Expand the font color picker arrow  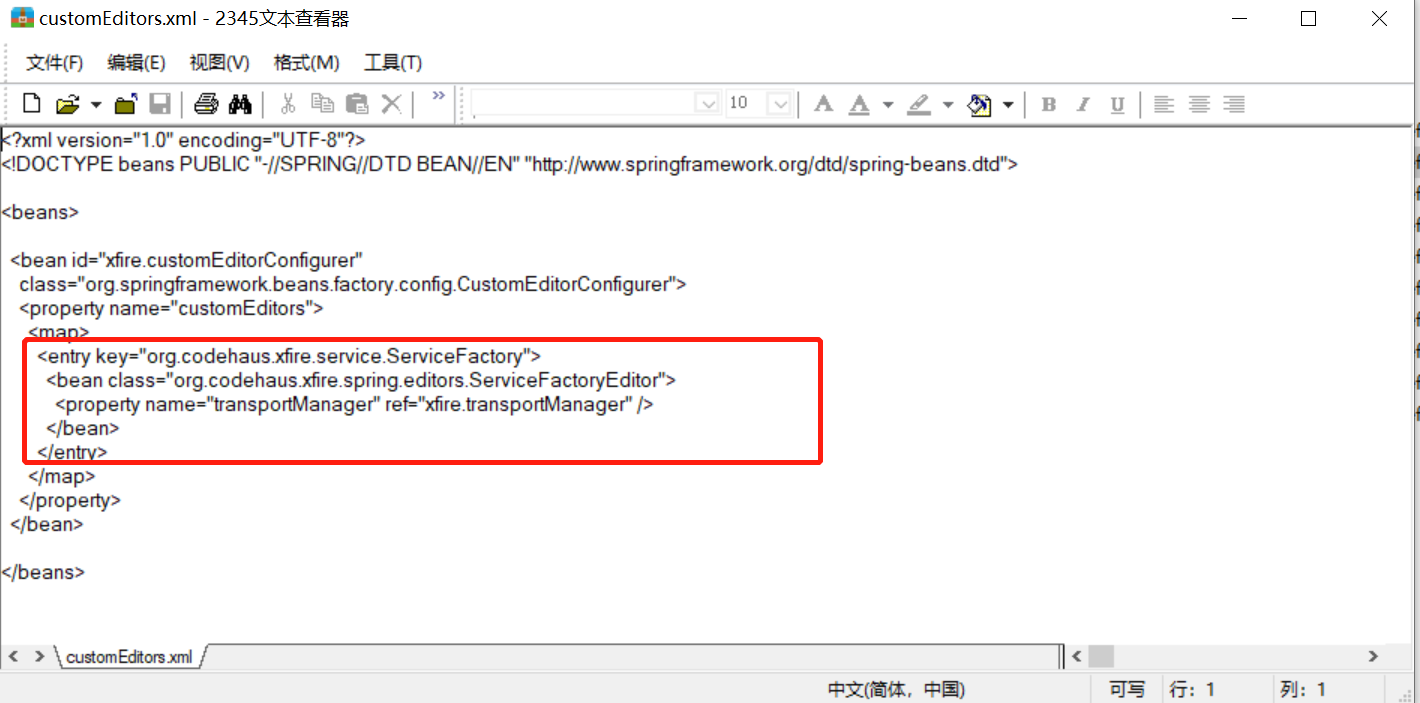click(x=887, y=104)
